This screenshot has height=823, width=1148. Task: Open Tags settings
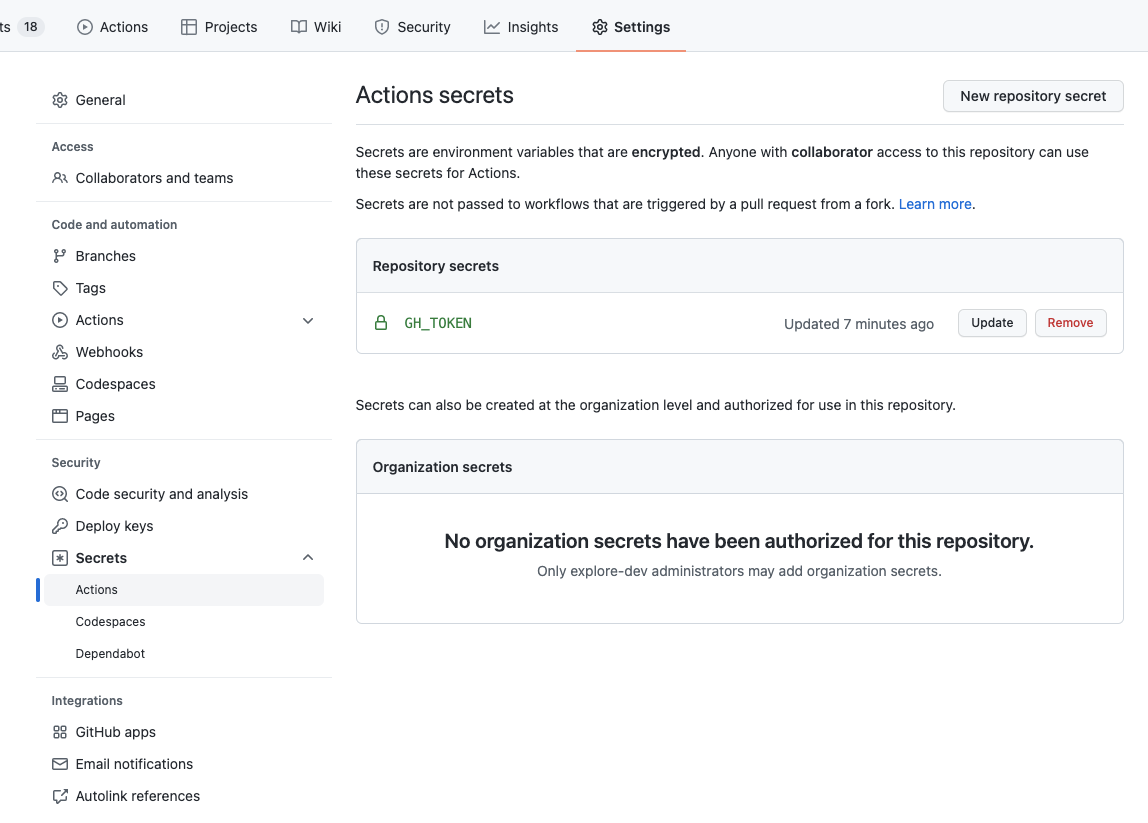[184, 288]
